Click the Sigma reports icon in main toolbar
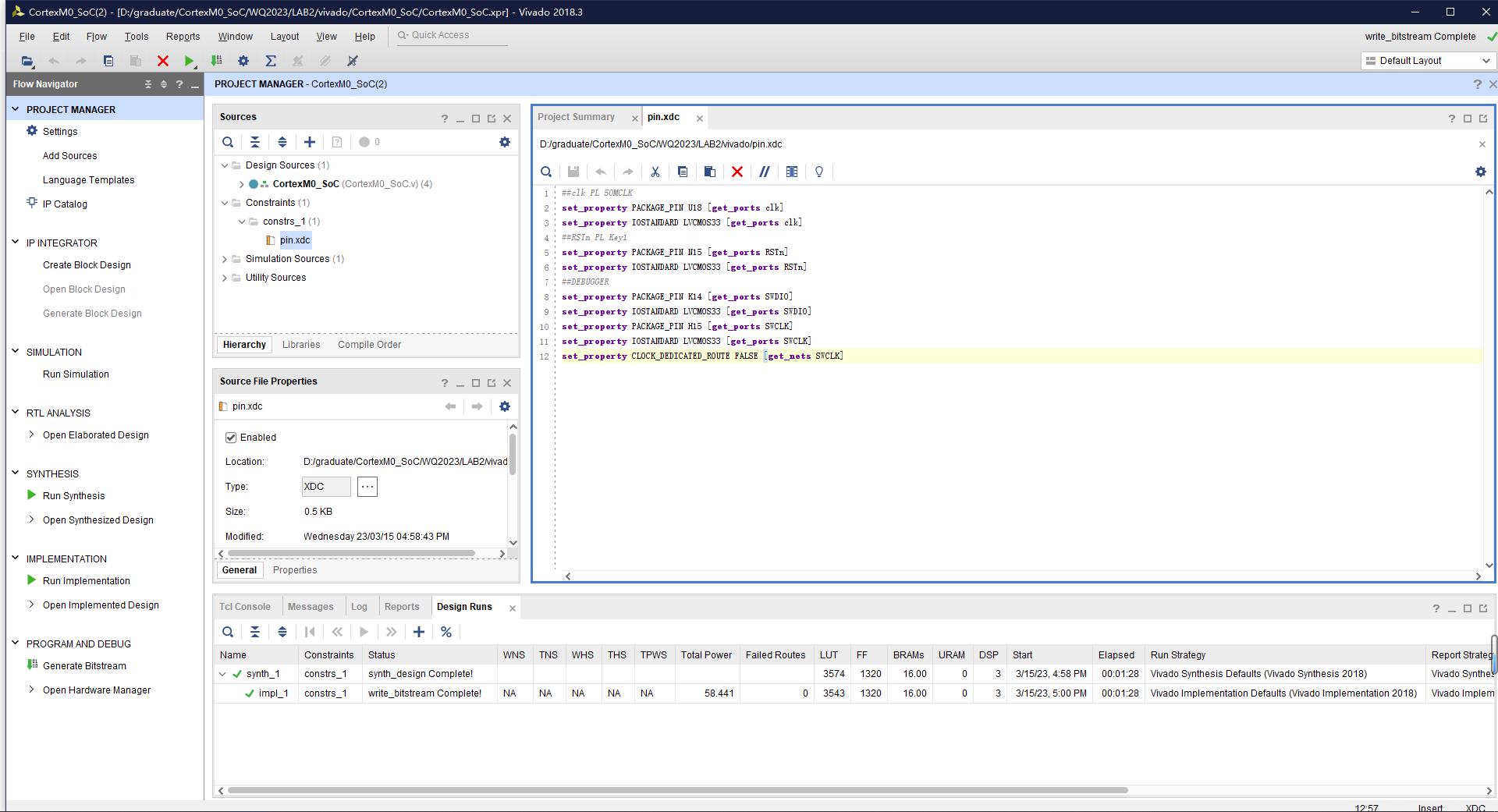This screenshot has height=812, width=1498. point(271,61)
